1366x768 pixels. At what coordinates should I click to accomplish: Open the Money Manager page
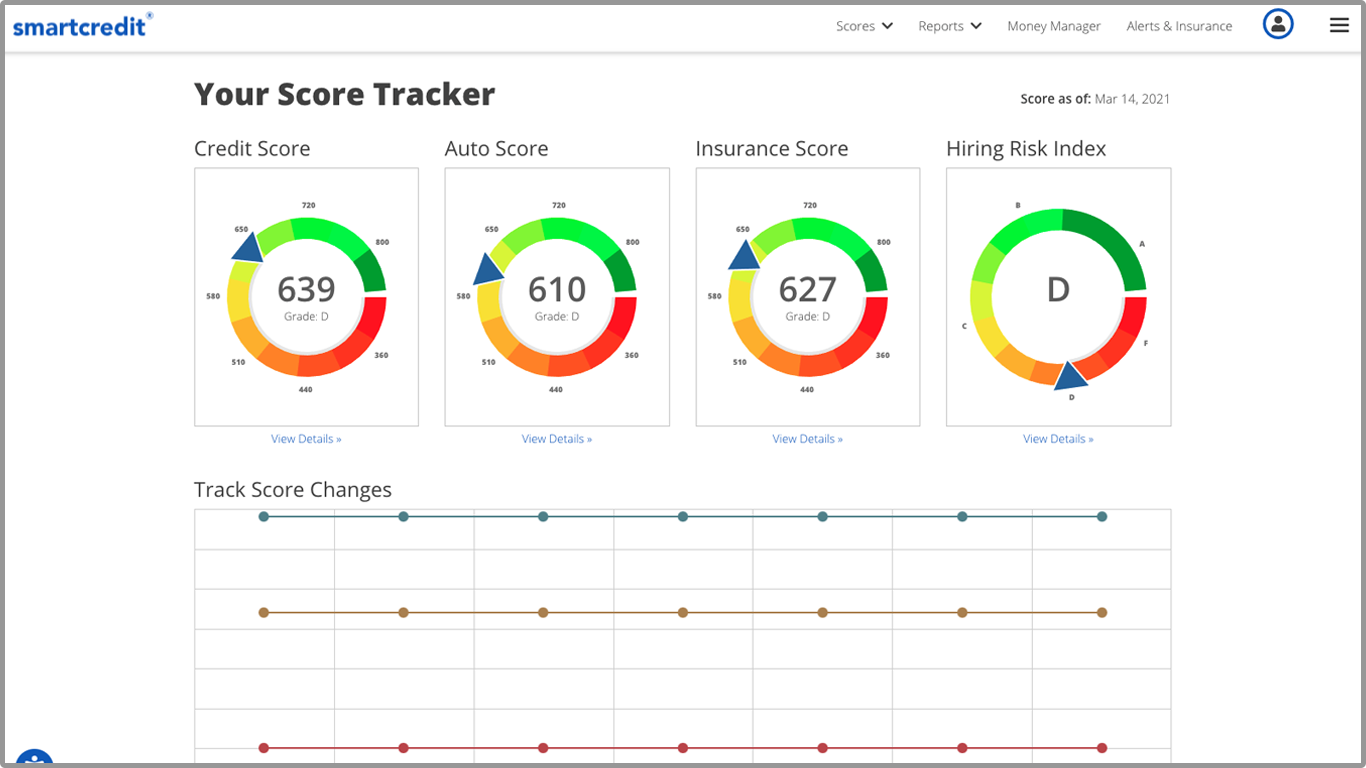pyautogui.click(x=1053, y=26)
